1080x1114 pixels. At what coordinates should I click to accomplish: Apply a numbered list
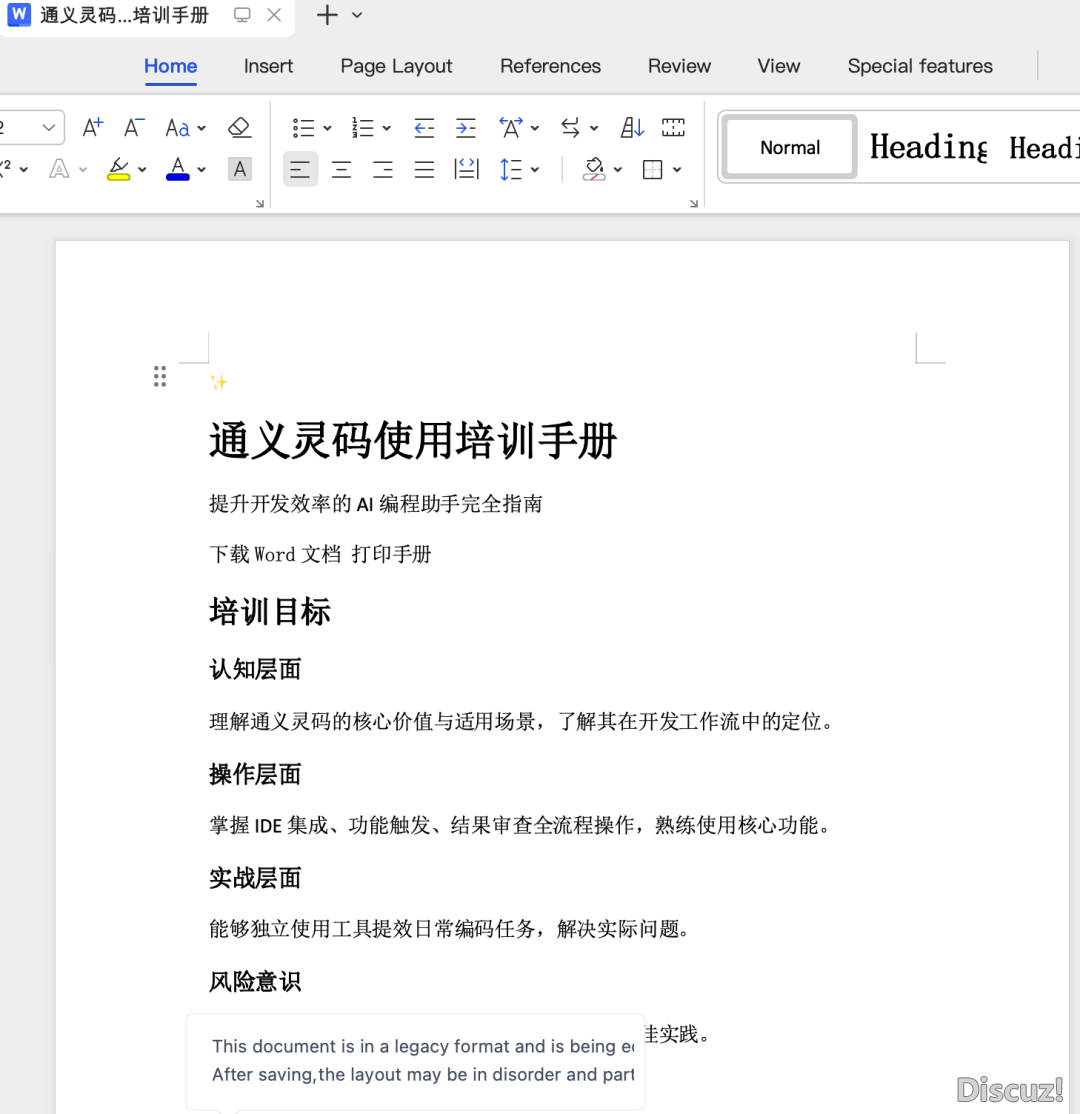tap(362, 128)
